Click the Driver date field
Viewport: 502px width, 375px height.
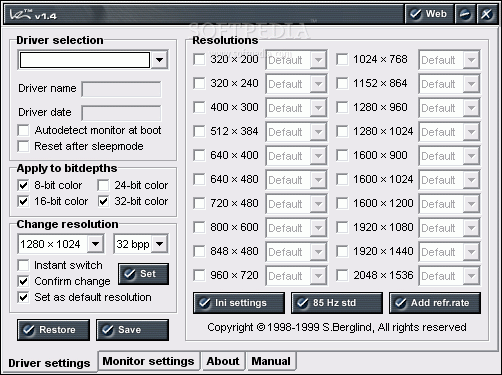pos(121,113)
